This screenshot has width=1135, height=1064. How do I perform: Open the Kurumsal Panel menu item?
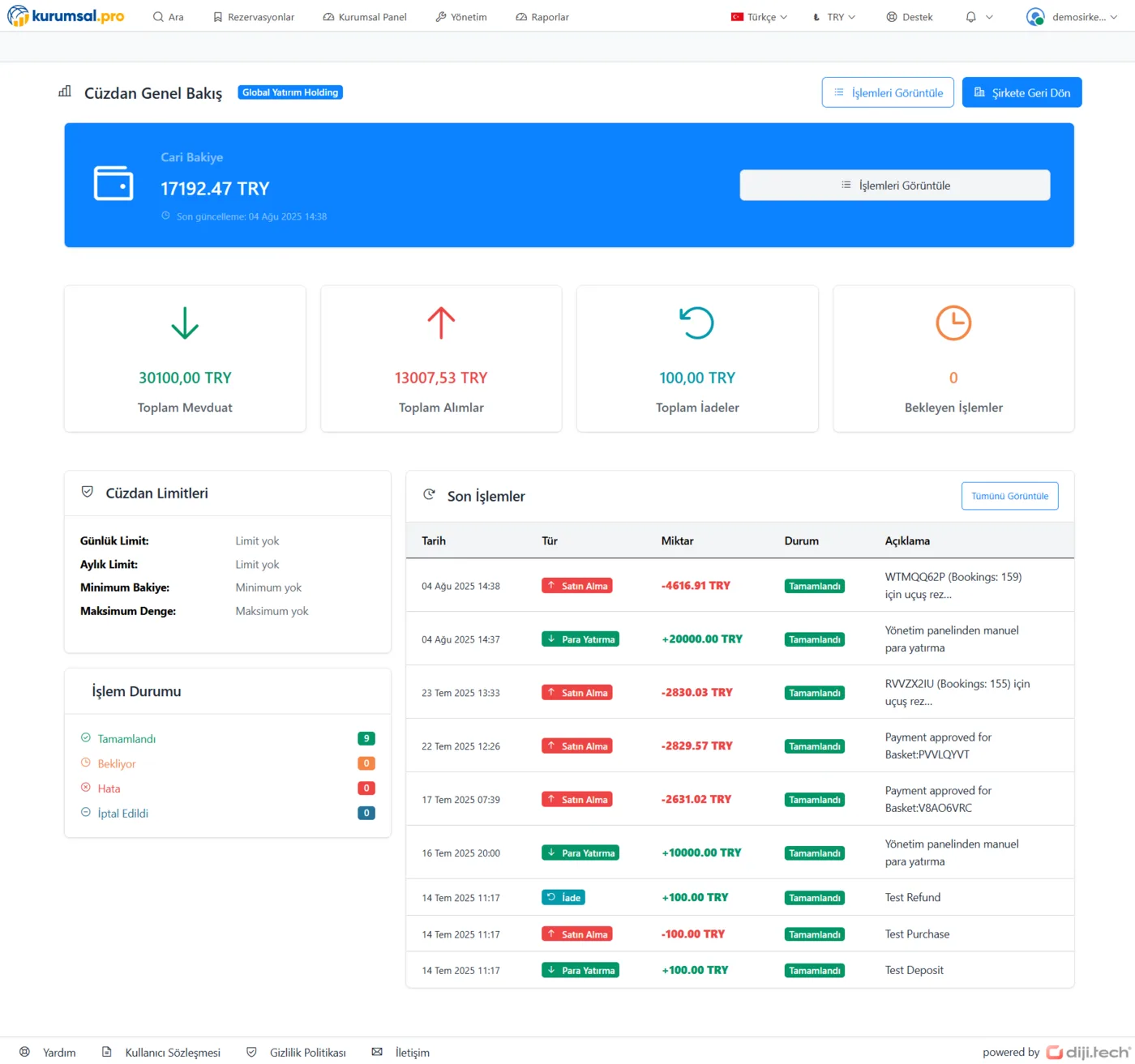click(x=364, y=17)
